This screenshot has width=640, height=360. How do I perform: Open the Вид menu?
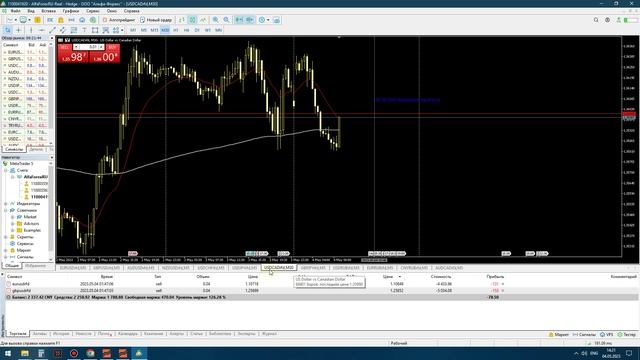31,11
